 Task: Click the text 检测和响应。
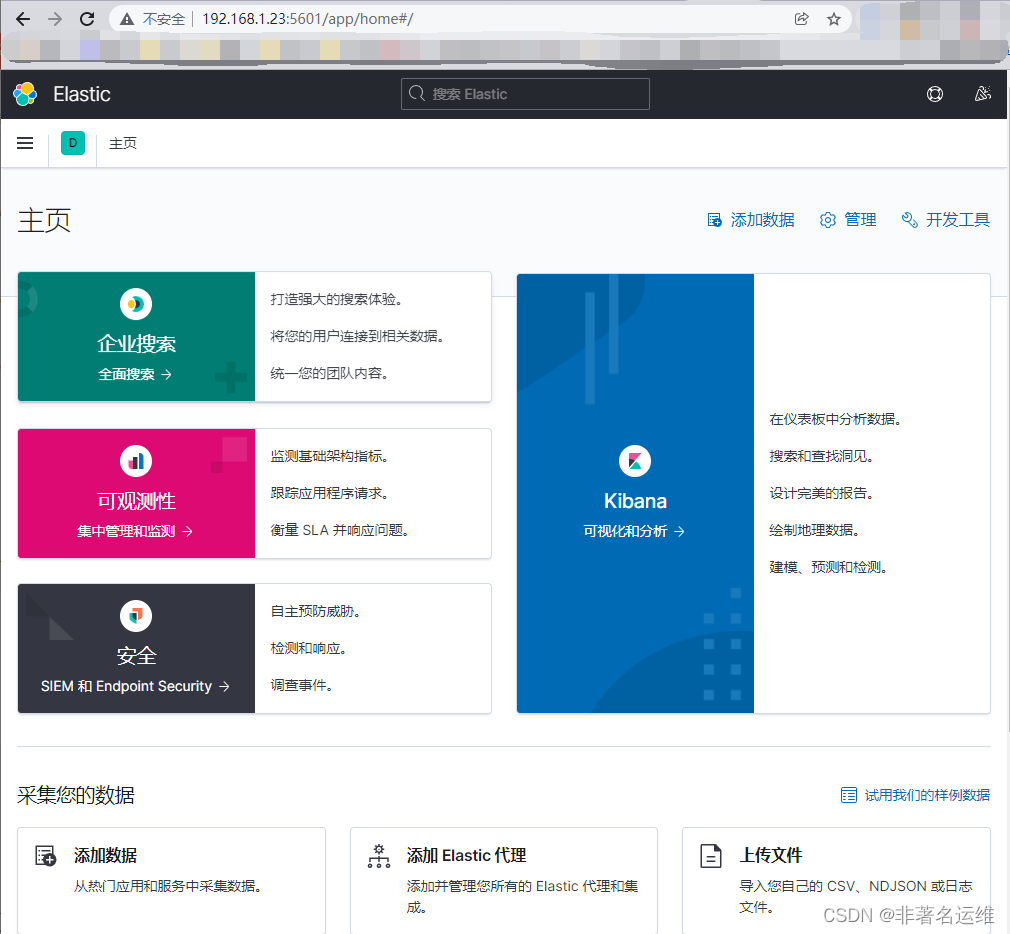point(309,649)
